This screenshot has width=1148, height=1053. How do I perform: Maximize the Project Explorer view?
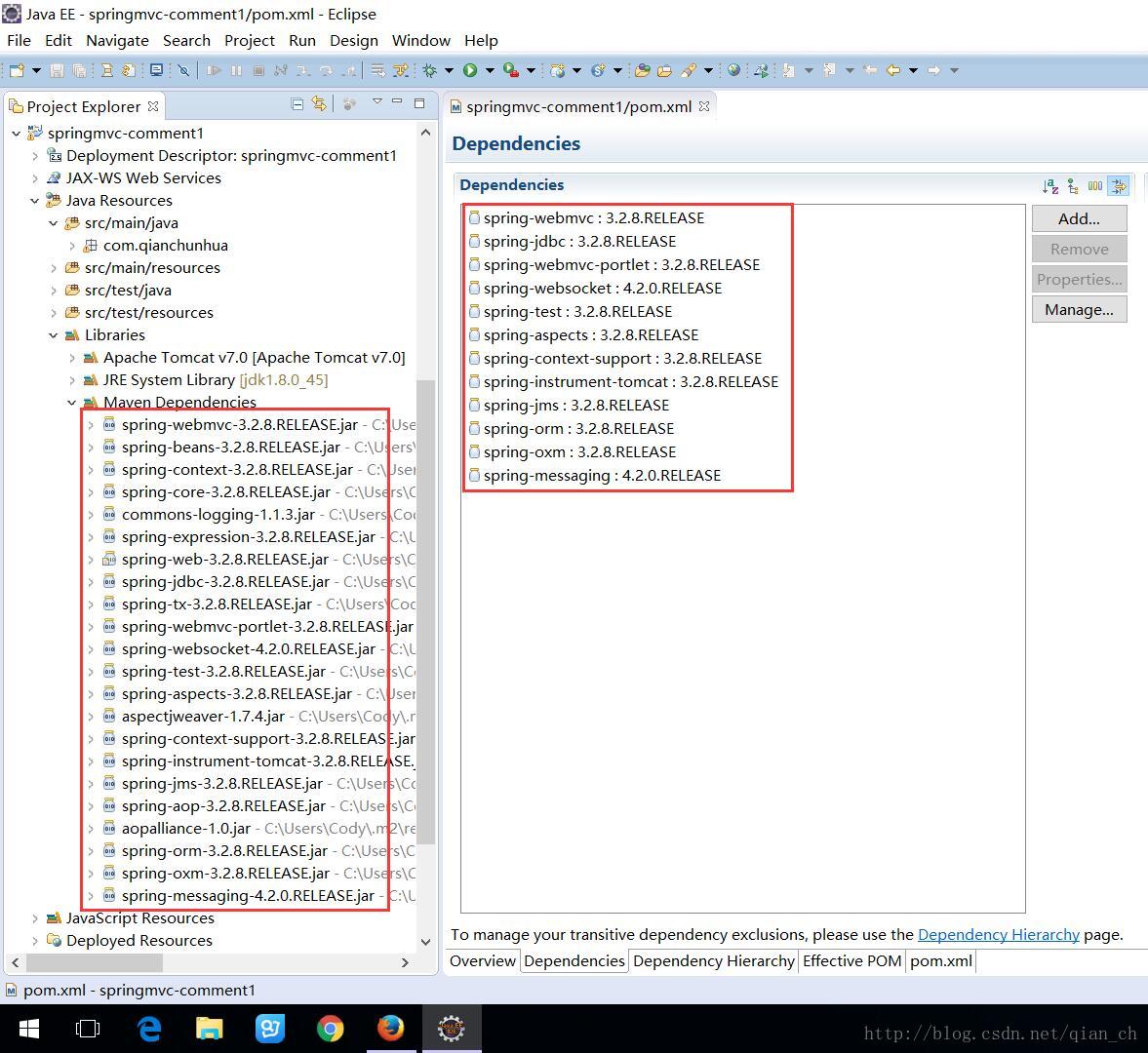tap(419, 103)
